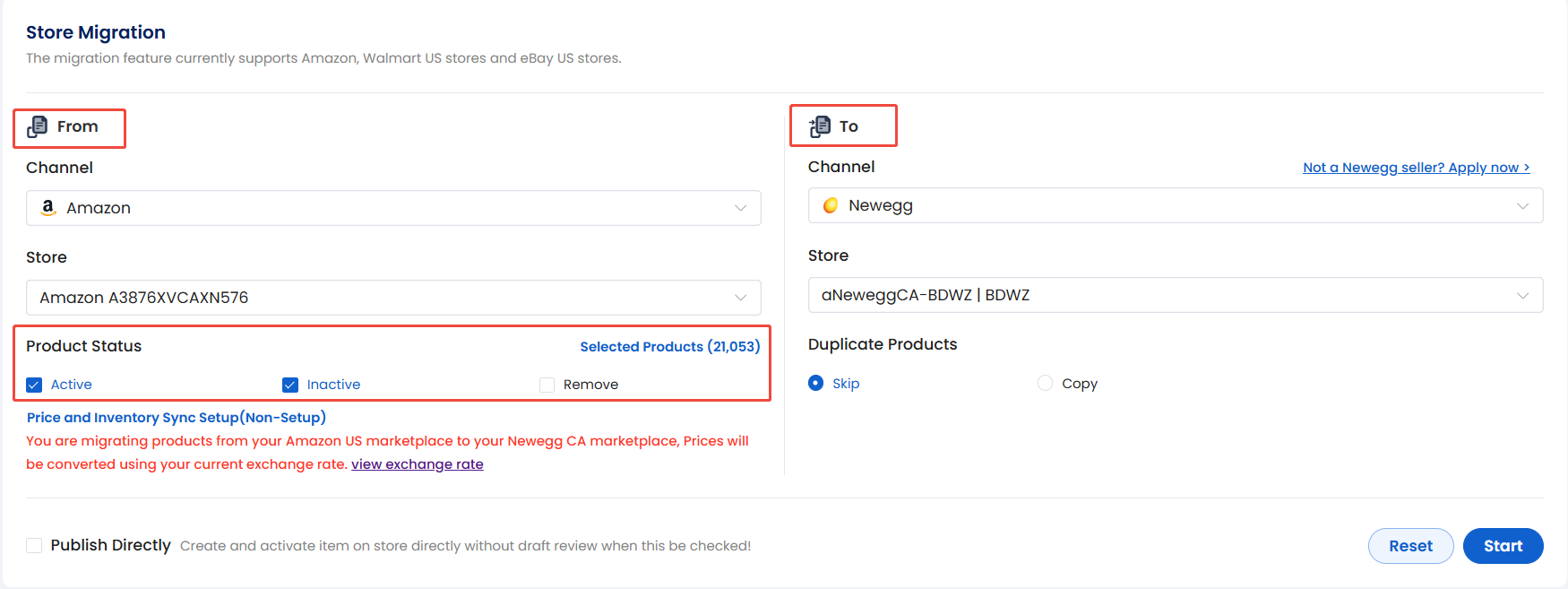Click Not a Newegg seller? Apply now

pos(1416,168)
